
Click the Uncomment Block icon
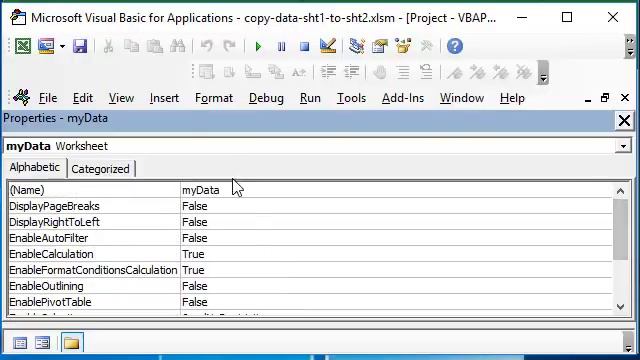click(x=426, y=72)
